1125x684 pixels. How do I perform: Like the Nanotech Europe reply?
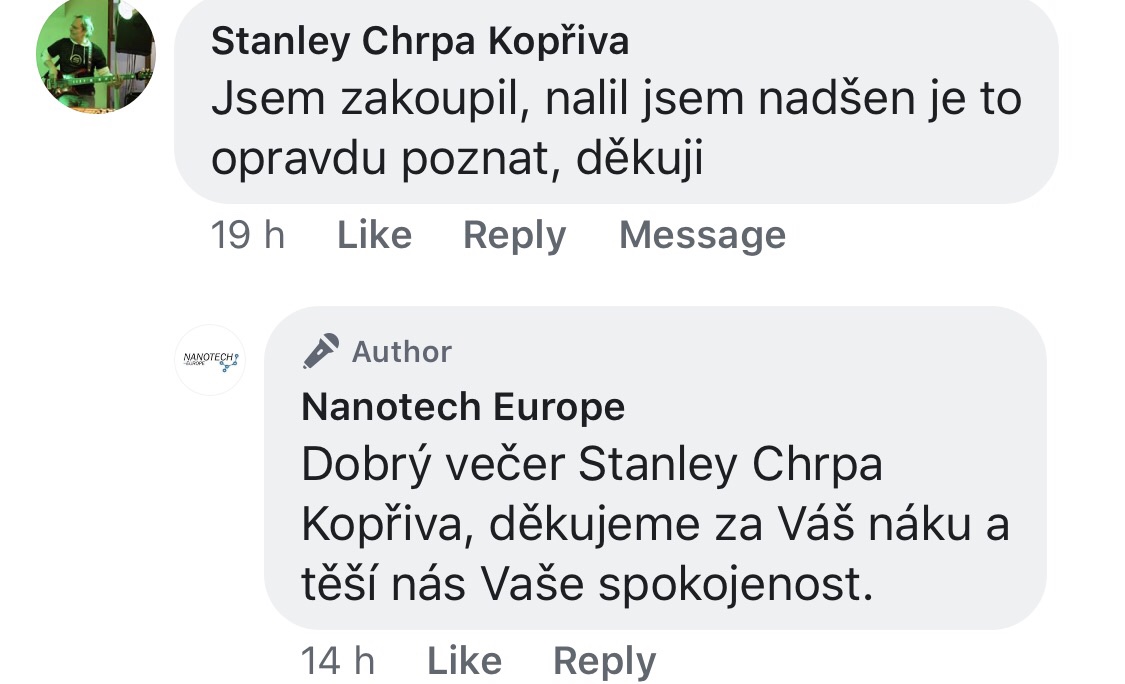pos(464,661)
